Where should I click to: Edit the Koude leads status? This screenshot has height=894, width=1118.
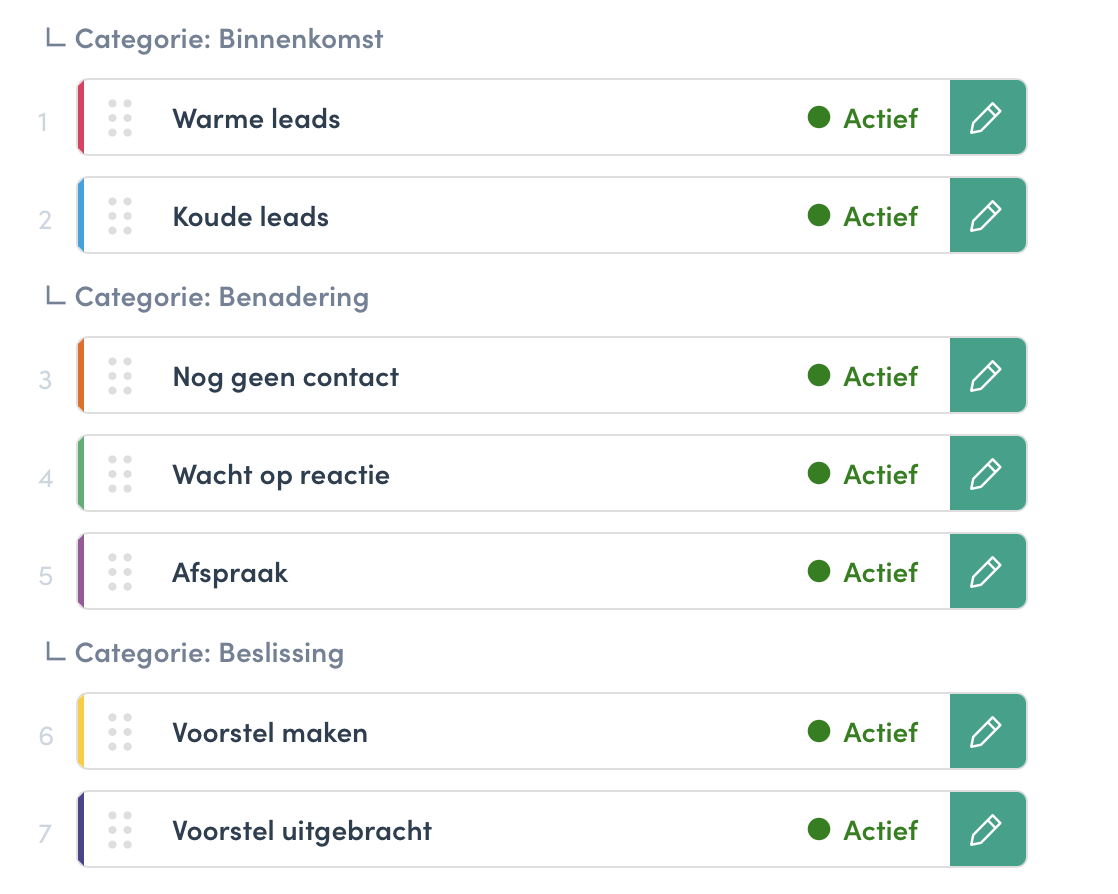pos(988,215)
